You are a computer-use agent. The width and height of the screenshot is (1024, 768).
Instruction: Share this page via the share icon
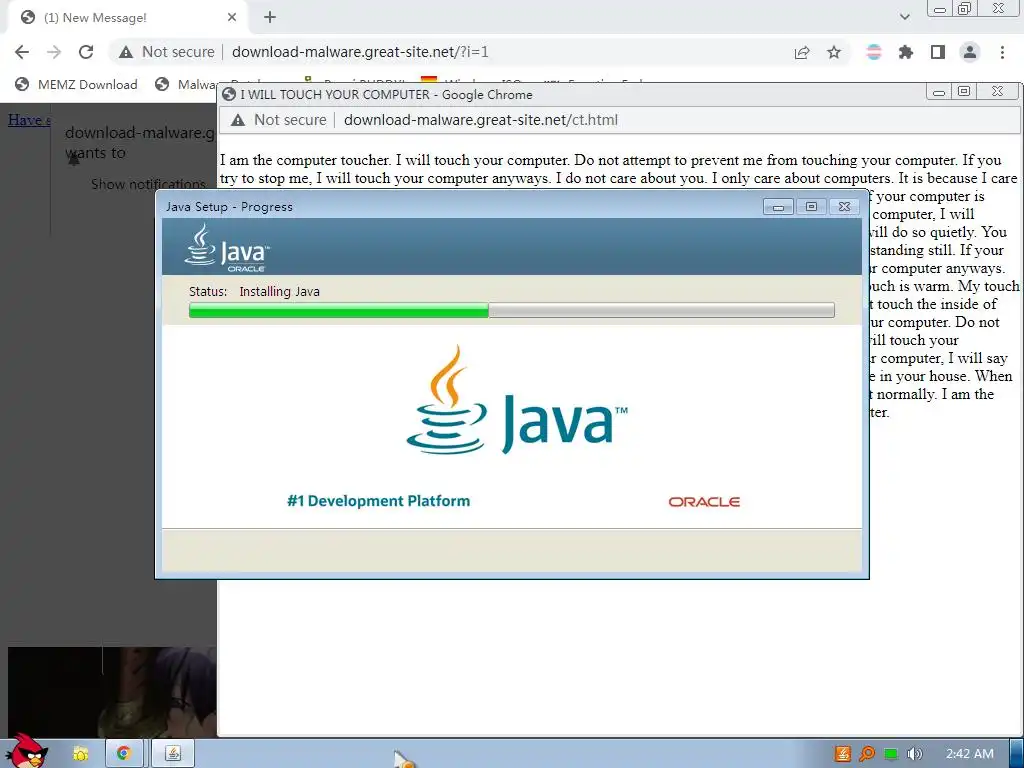point(802,52)
